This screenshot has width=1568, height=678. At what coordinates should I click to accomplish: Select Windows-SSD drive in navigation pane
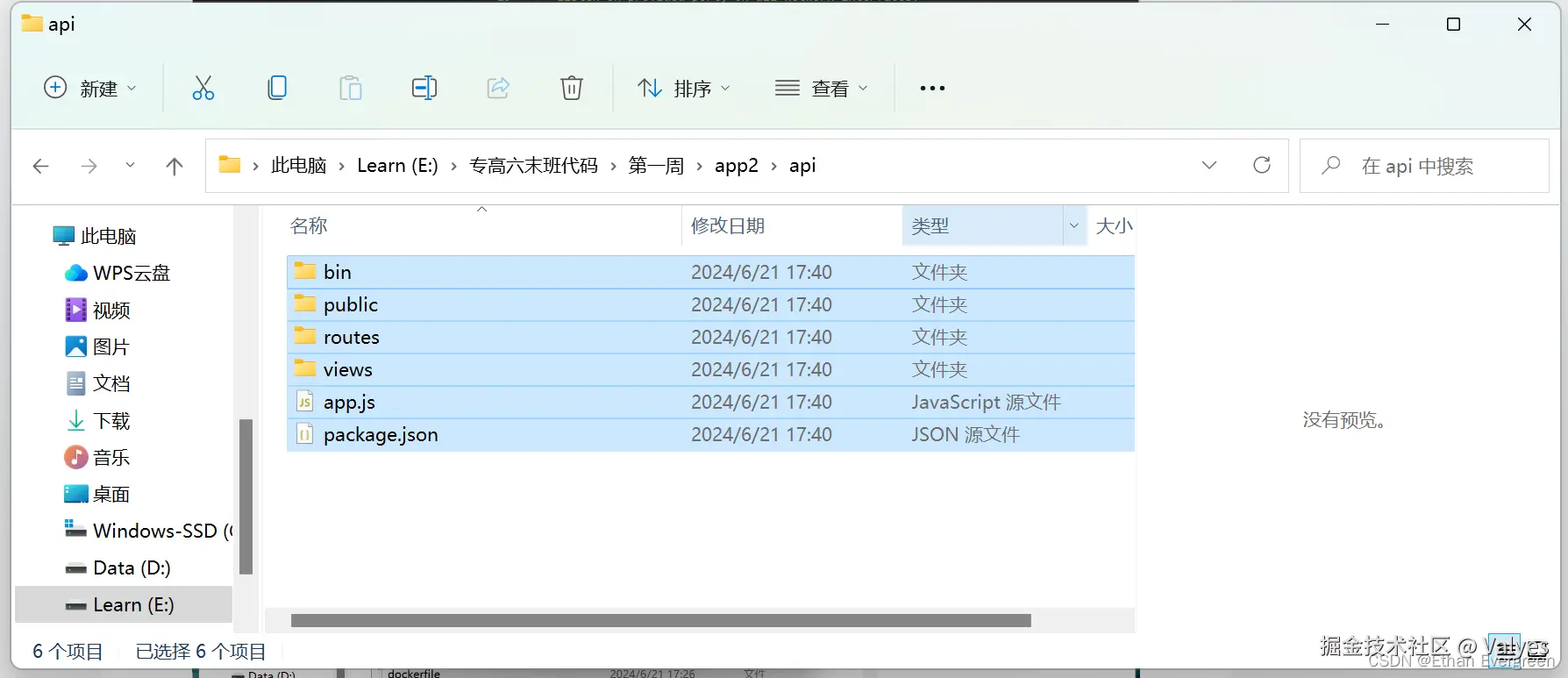[149, 531]
